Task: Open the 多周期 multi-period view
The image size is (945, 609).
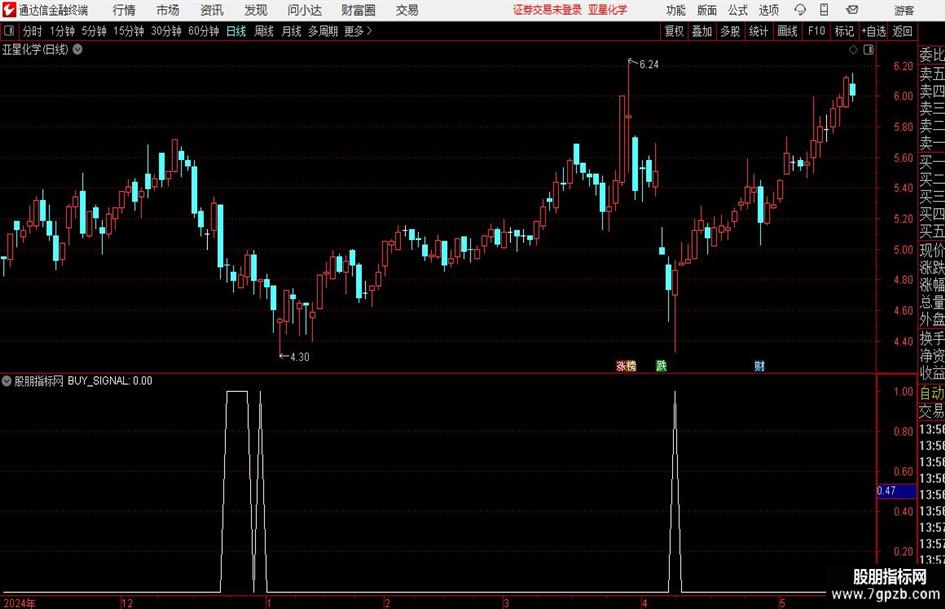Action: (x=323, y=31)
